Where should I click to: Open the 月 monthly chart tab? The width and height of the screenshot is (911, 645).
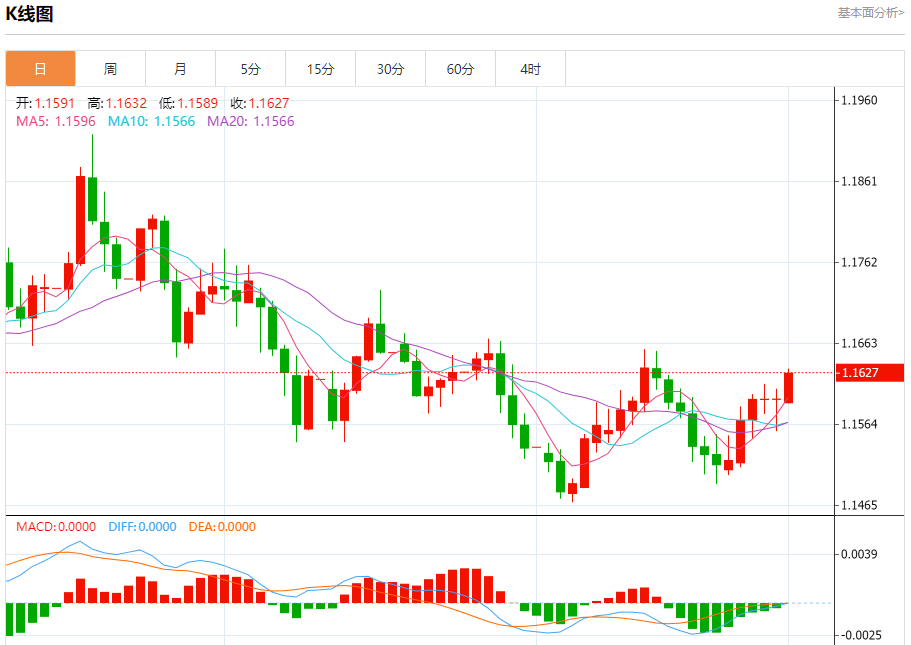(x=180, y=69)
